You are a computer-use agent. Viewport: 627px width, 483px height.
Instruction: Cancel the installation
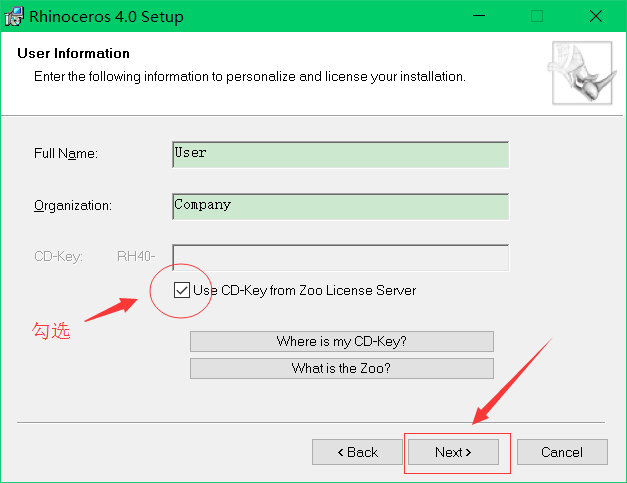[562, 452]
